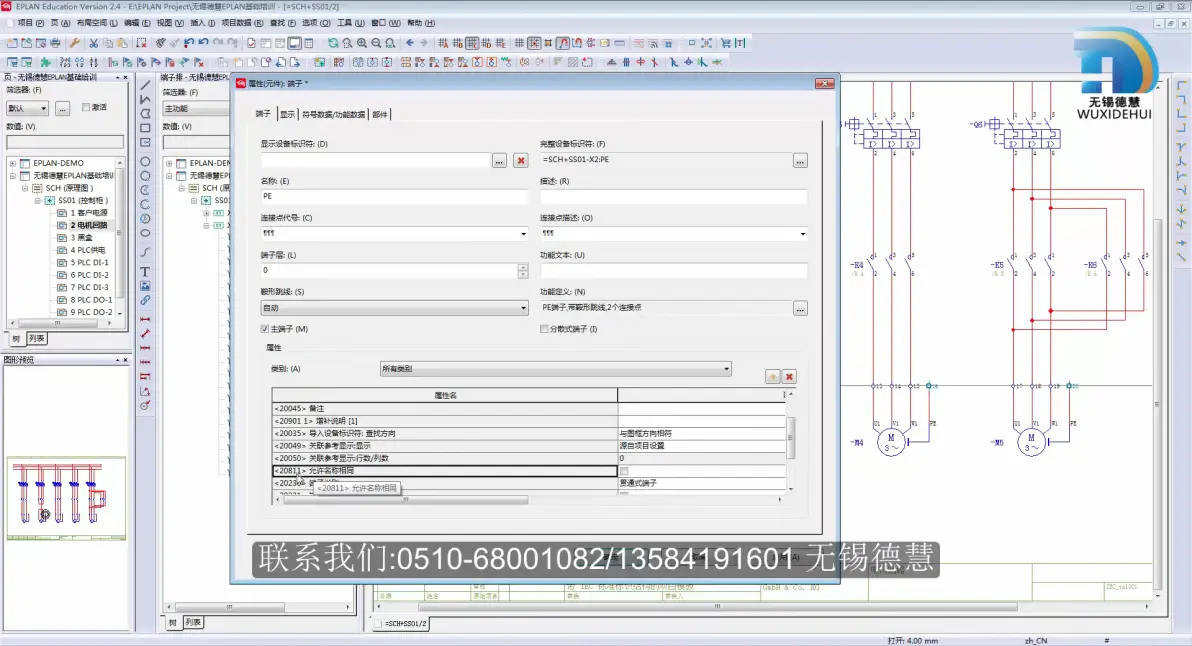This screenshot has width=1192, height=646.
Task: Click the 功能文本 (U) input field
Action: pos(674,271)
